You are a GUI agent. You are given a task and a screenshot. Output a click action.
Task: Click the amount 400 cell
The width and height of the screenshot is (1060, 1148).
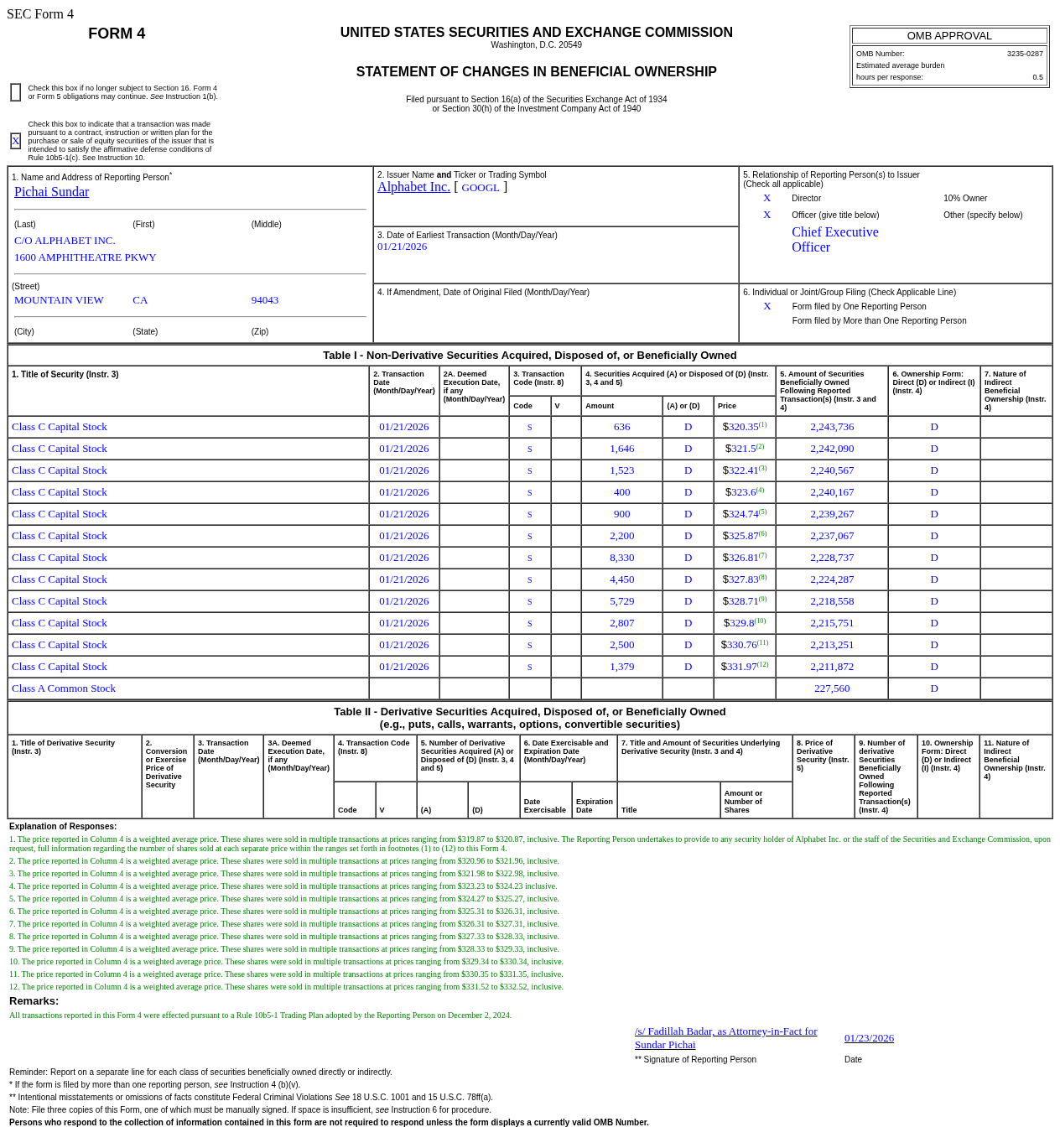click(621, 492)
